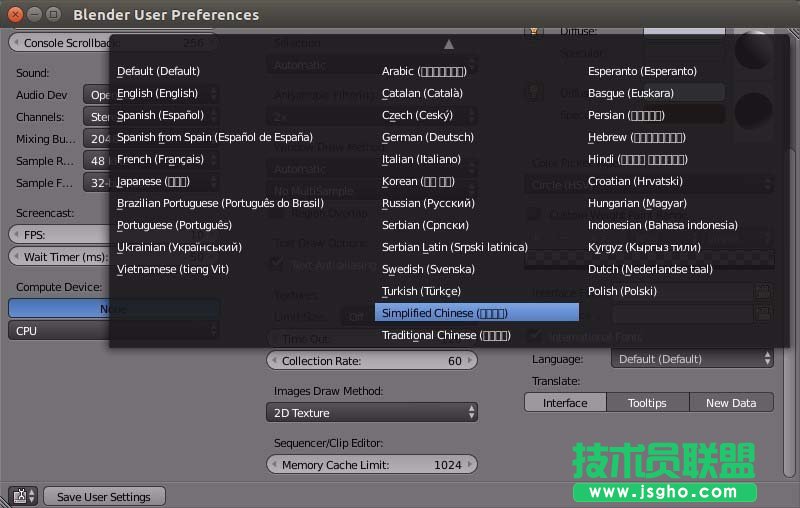Choose Russian (Русский) language
The image size is (800, 508).
coord(428,203)
